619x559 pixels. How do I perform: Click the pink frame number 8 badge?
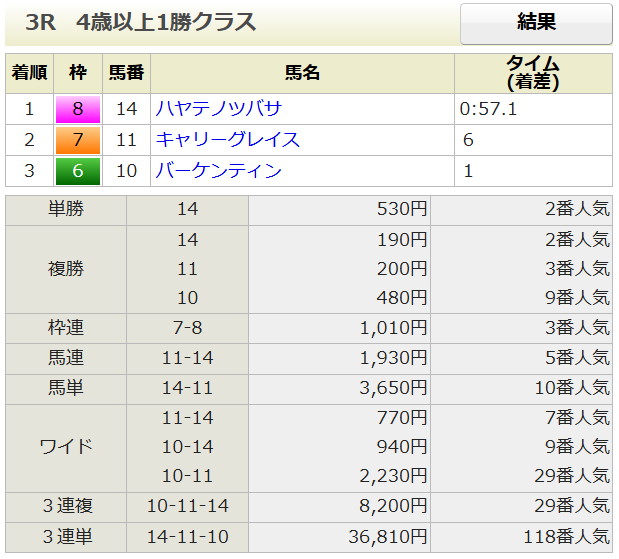point(78,109)
